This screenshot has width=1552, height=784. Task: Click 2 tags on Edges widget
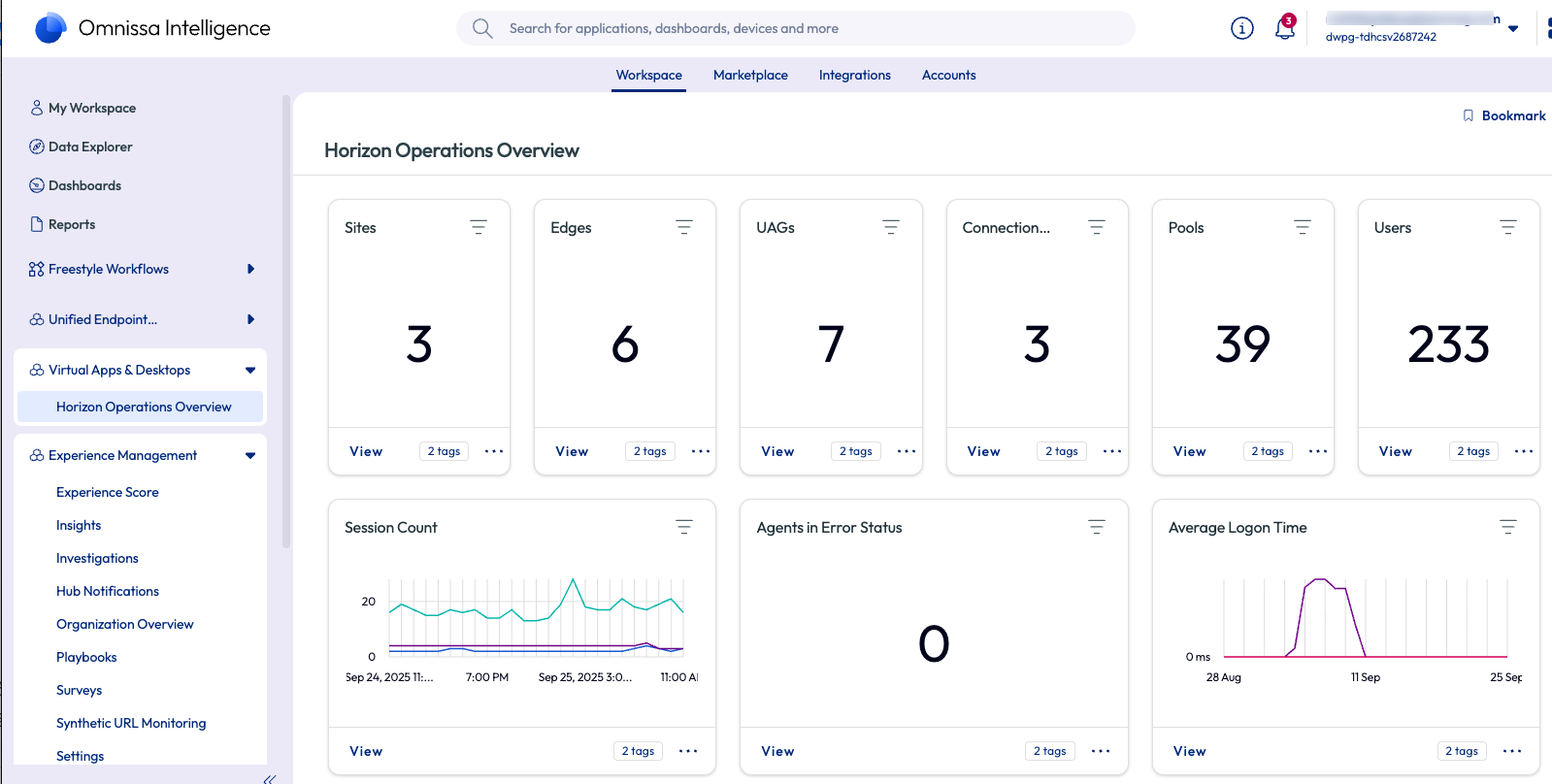click(649, 451)
